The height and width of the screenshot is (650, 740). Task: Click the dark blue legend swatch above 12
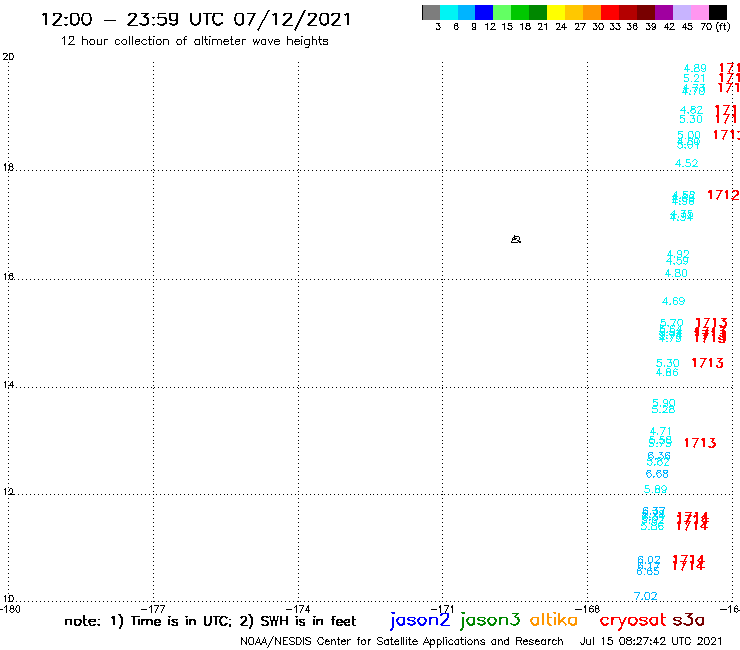tap(484, 12)
